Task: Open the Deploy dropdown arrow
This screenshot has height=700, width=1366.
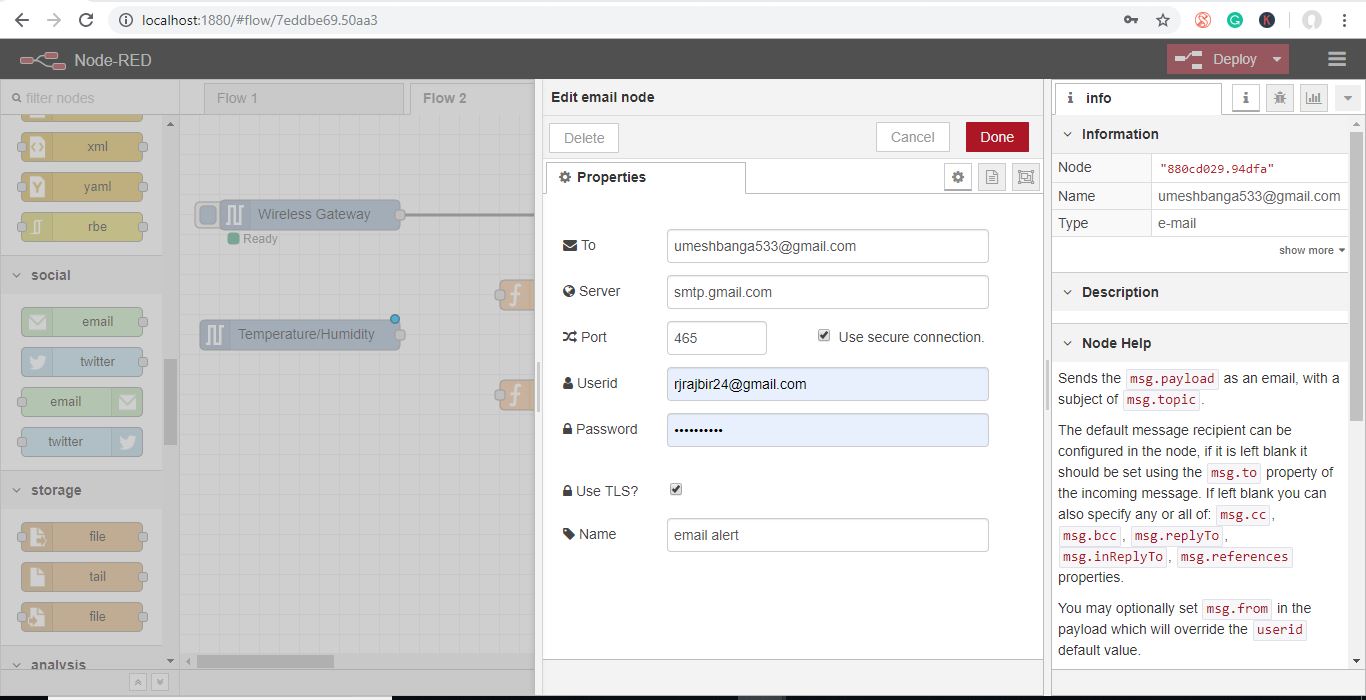Action: pyautogui.click(x=1277, y=60)
